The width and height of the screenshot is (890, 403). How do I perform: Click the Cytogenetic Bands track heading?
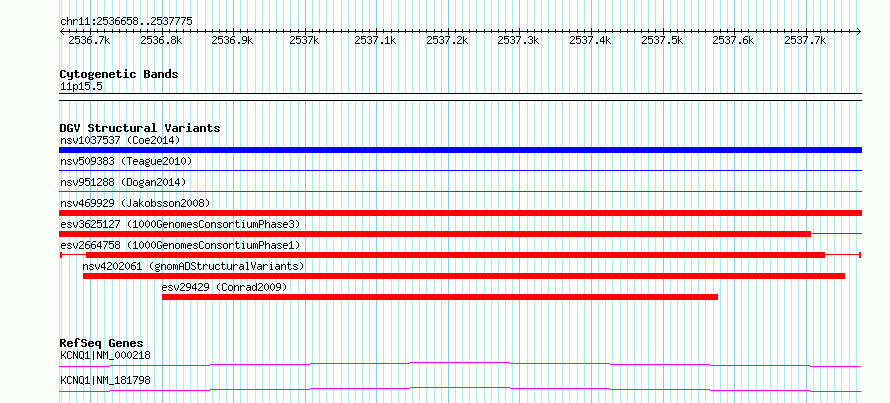[119, 74]
